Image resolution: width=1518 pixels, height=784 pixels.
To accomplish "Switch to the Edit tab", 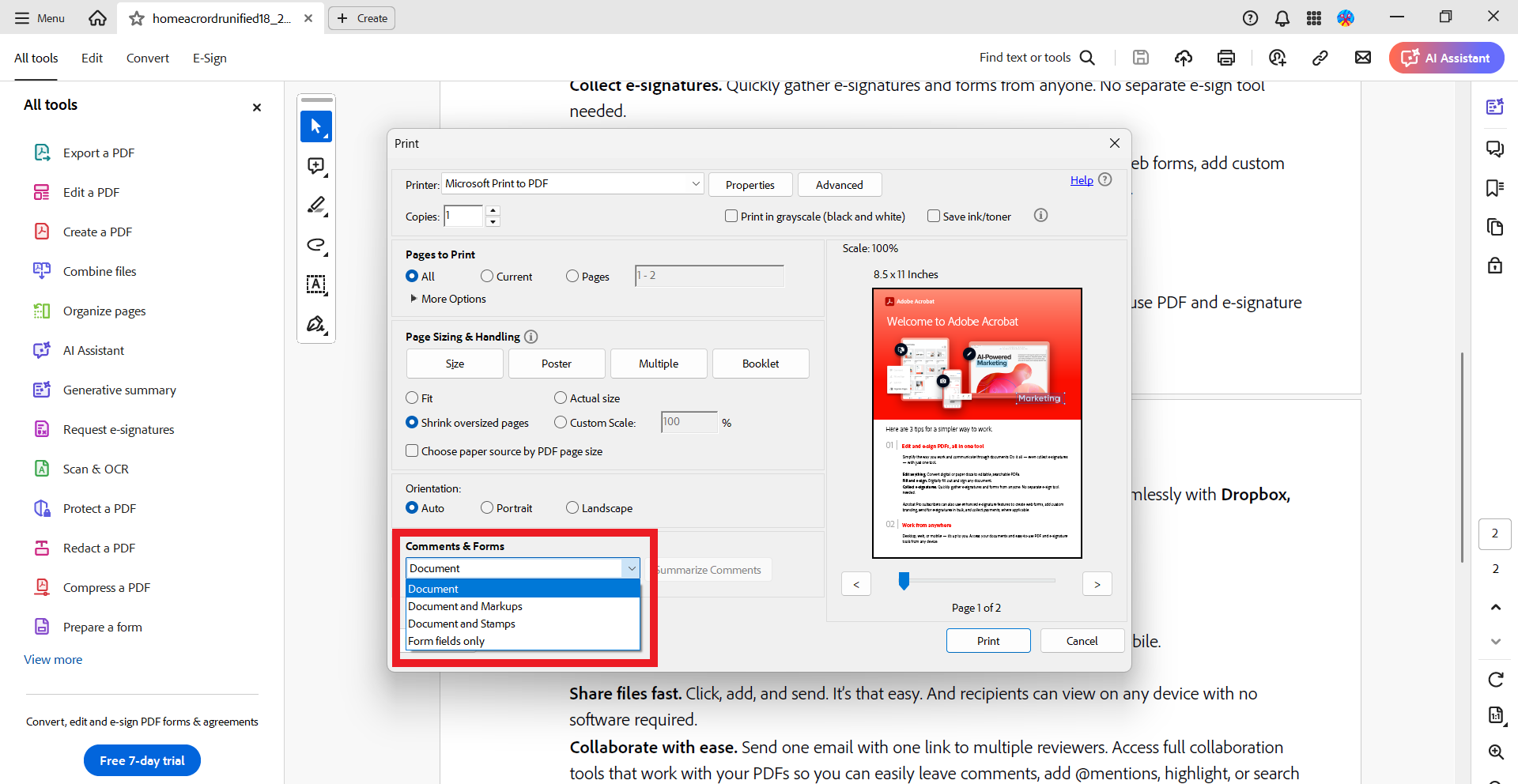I will [x=92, y=58].
